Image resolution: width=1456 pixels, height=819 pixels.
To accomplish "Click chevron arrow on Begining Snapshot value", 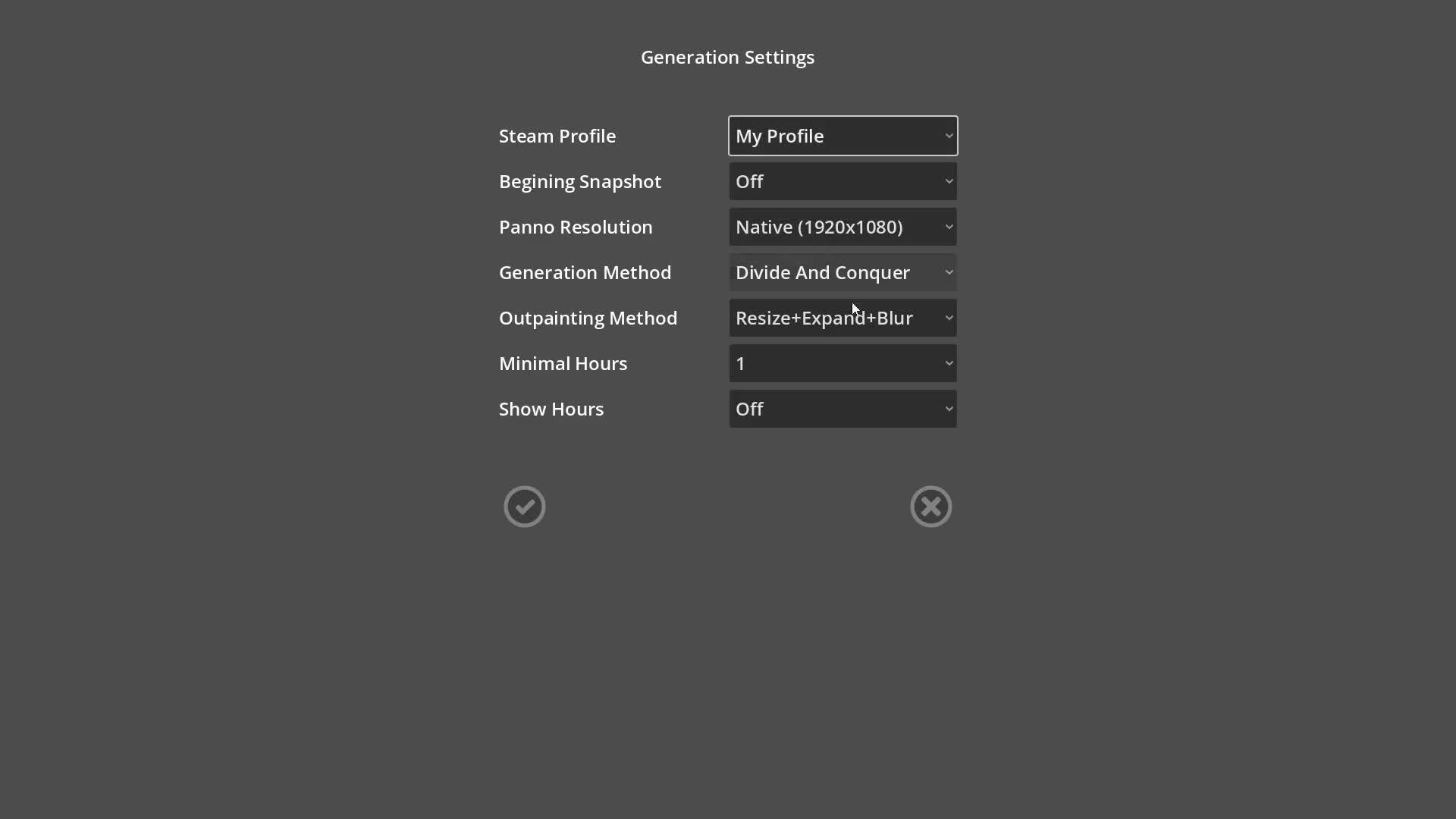I will pyautogui.click(x=949, y=181).
